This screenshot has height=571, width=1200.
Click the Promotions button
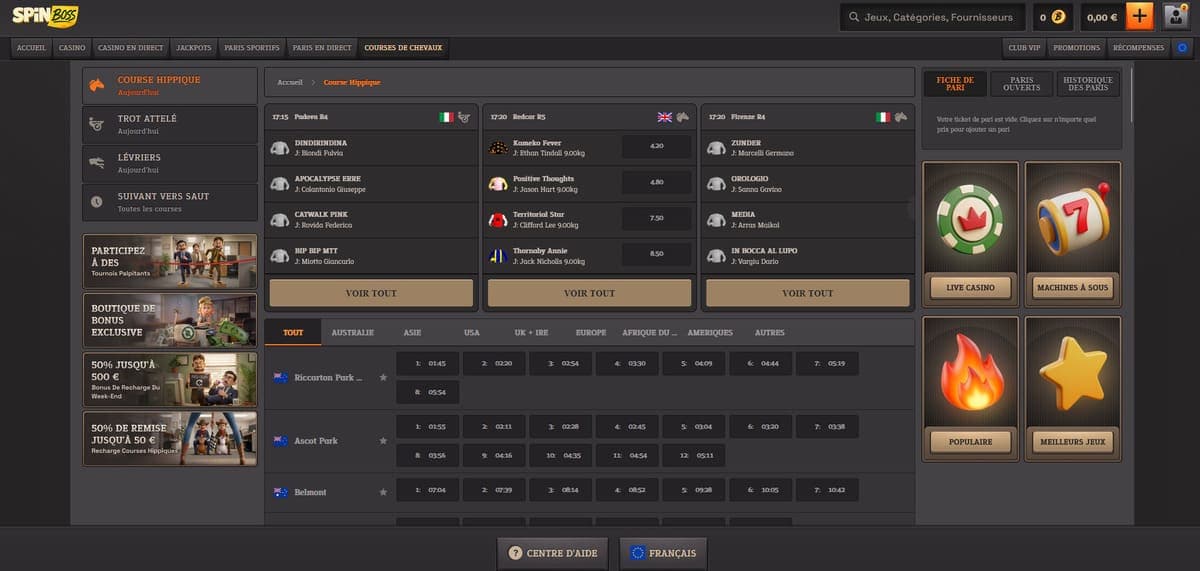click(x=1076, y=47)
